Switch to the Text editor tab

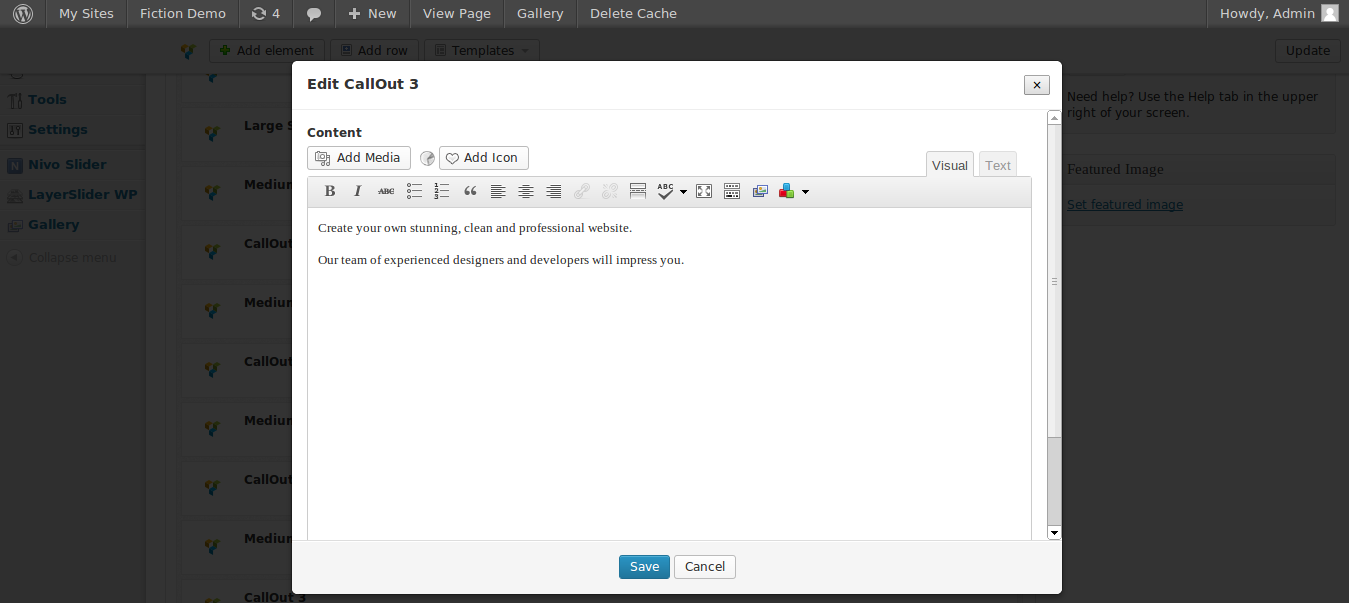[x=998, y=165]
